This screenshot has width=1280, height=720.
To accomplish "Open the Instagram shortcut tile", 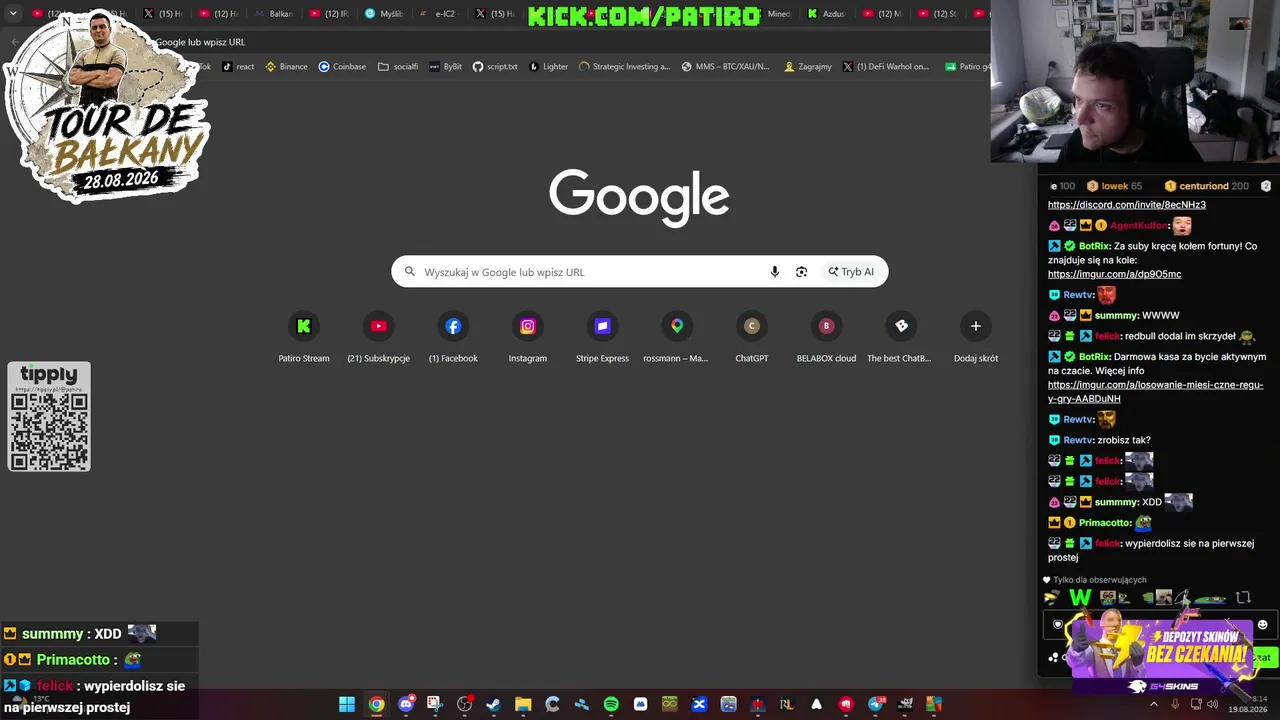I will pyautogui.click(x=528, y=338).
